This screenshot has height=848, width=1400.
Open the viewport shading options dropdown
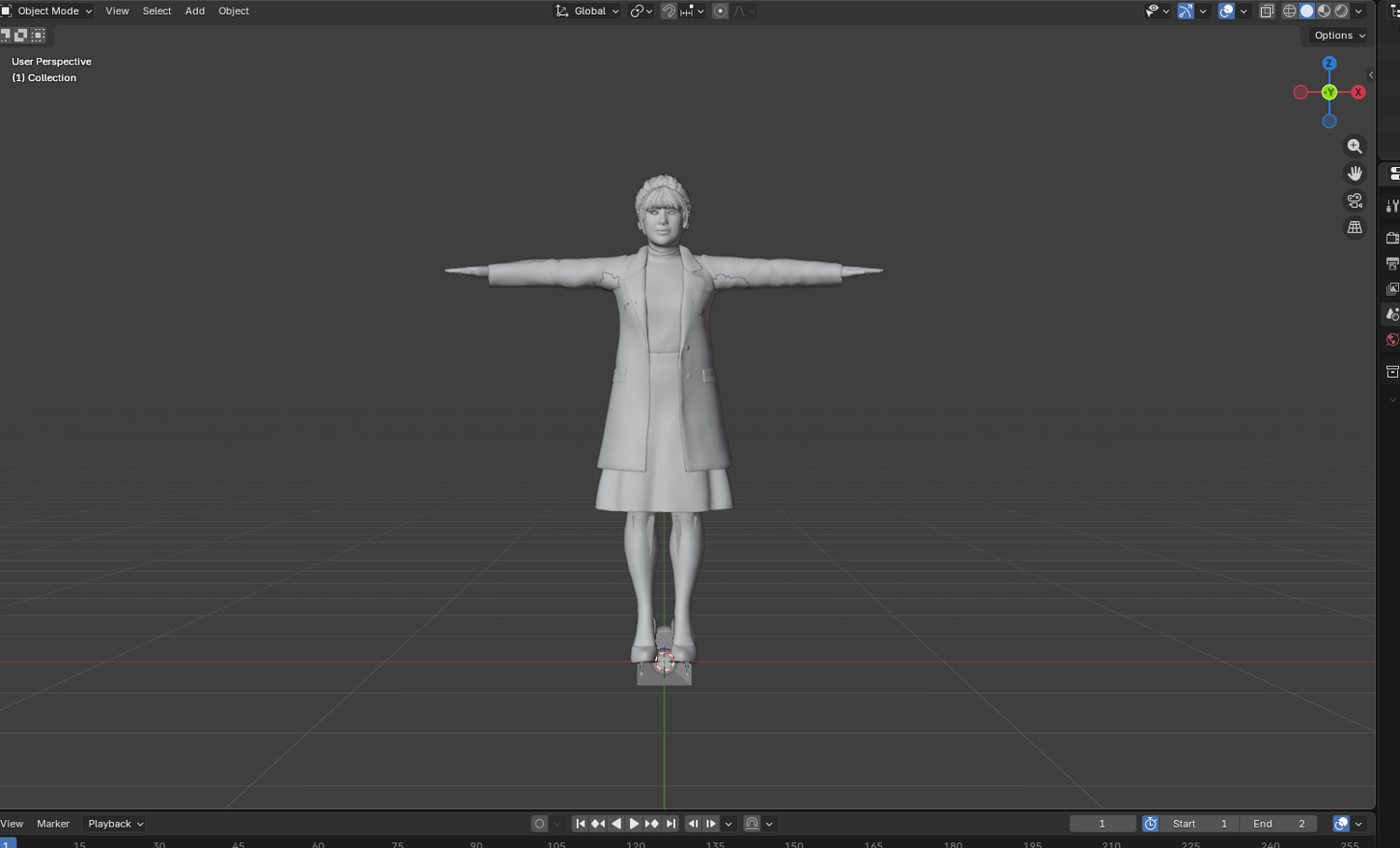pos(1359,11)
